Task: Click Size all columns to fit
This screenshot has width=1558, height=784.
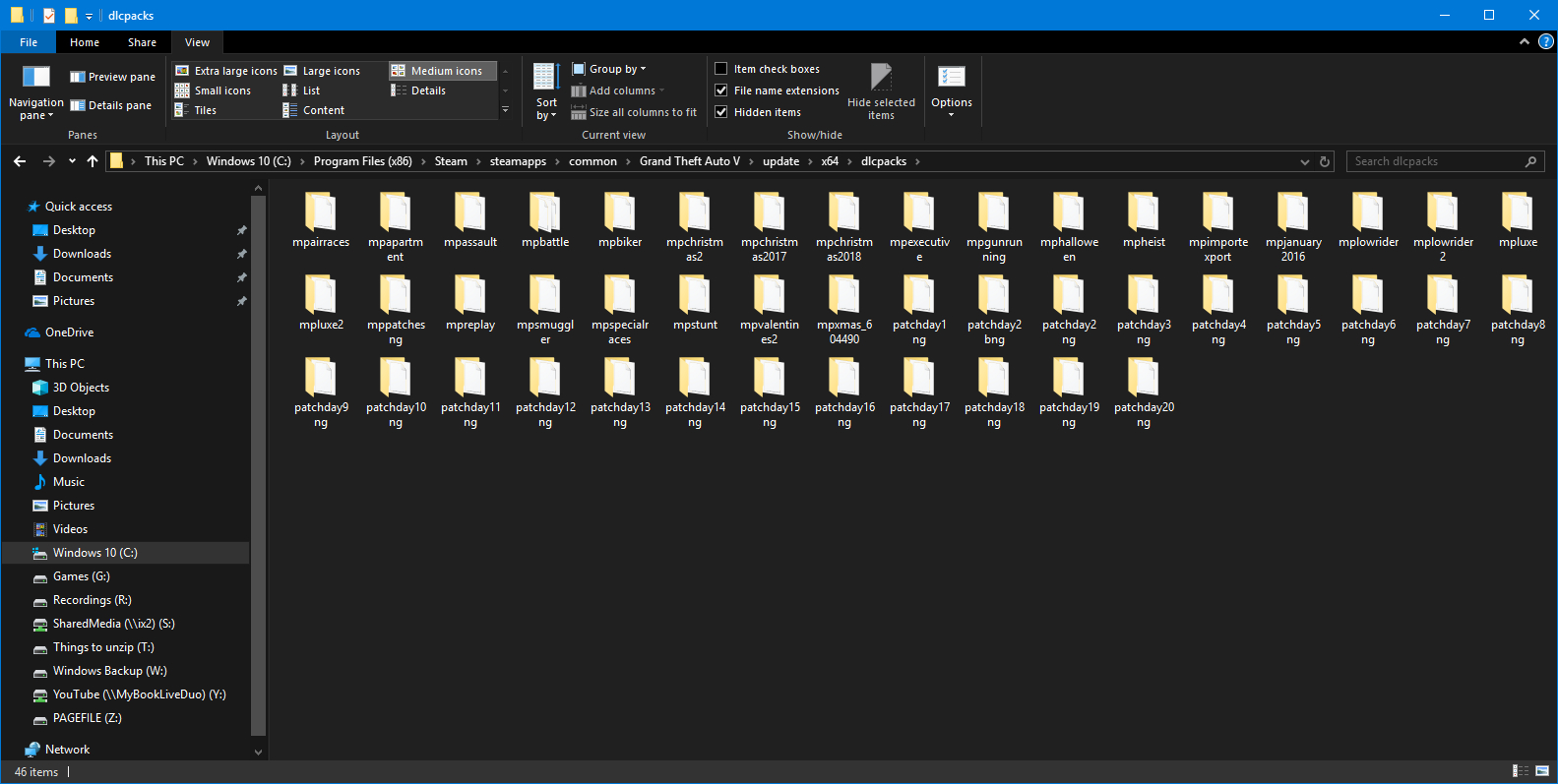Action: coord(634,112)
